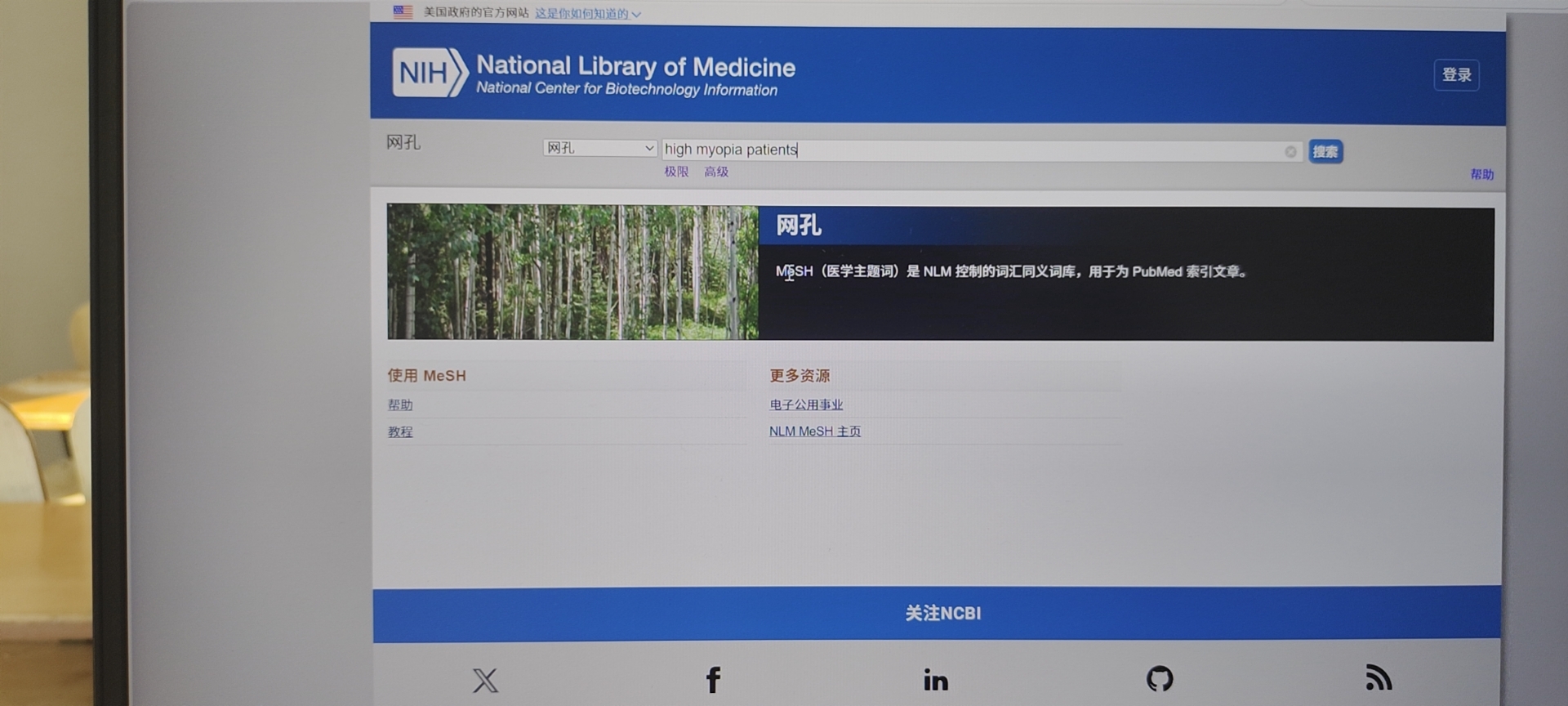Click National Center for Biotechnology Information subtitle

click(x=626, y=88)
